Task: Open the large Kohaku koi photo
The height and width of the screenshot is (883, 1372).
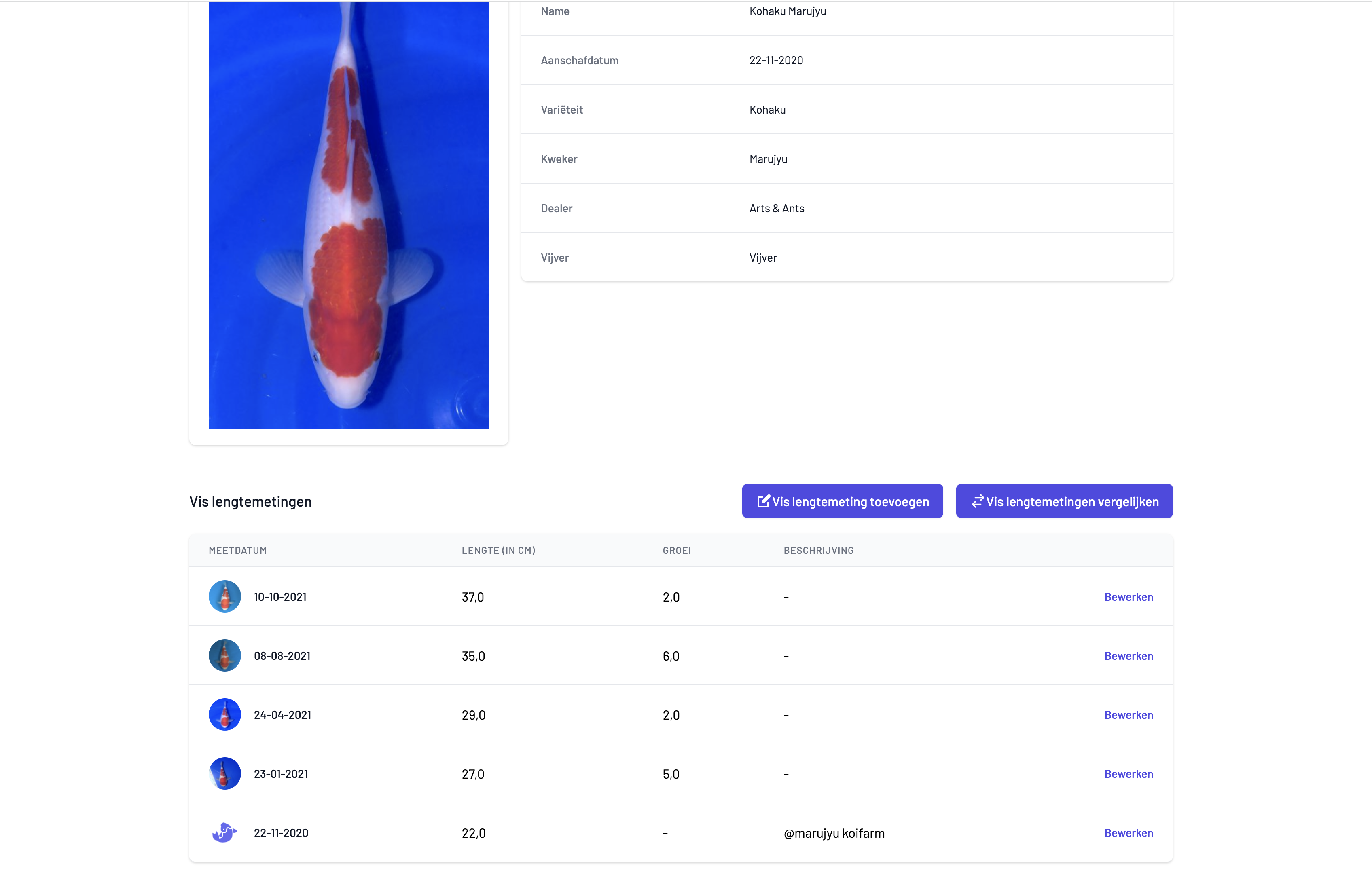Action: 349,215
